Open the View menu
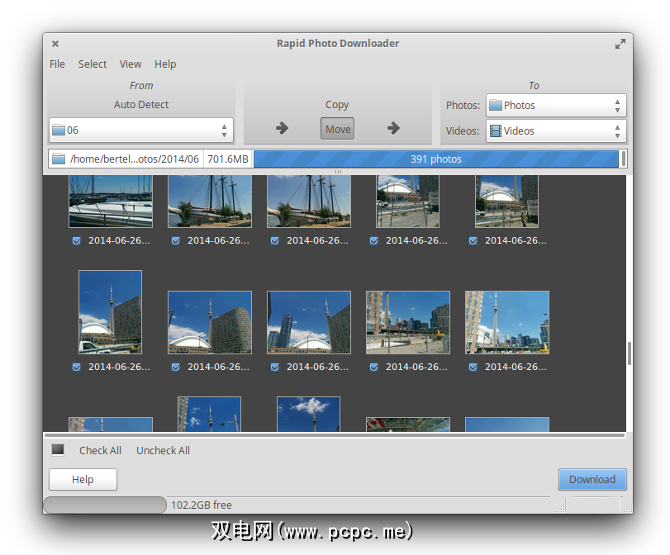670x555 pixels. point(130,64)
